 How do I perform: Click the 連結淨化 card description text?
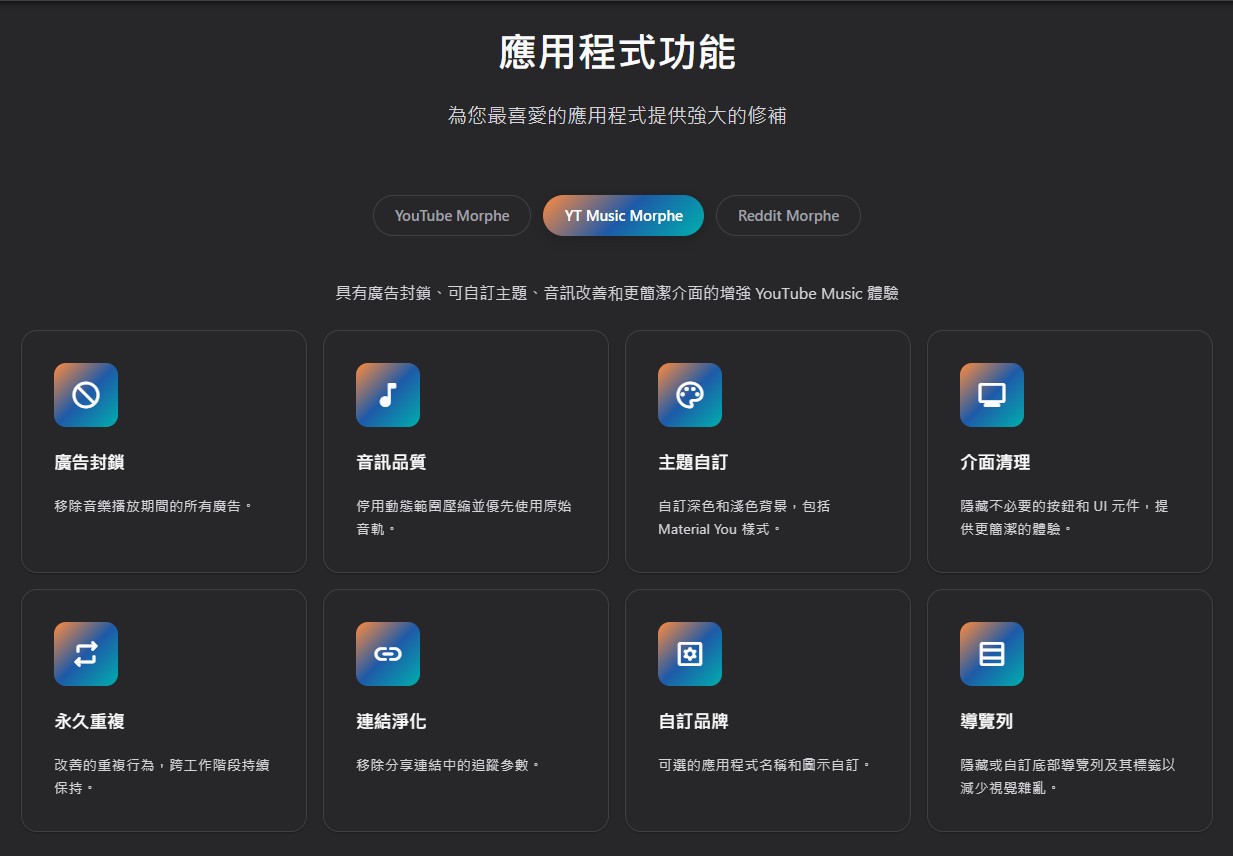tap(448, 766)
